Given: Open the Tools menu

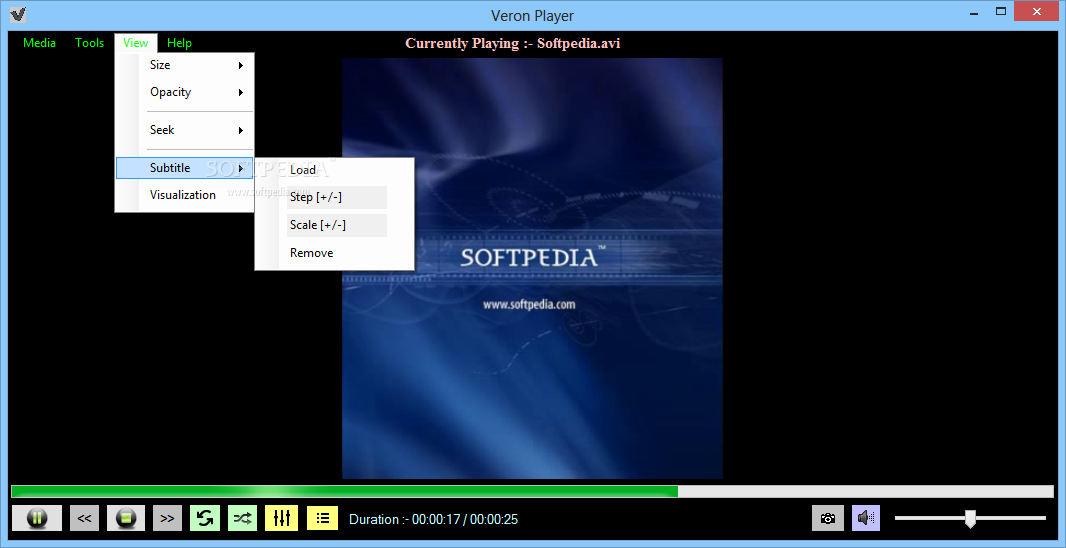Looking at the screenshot, I should (x=89, y=43).
